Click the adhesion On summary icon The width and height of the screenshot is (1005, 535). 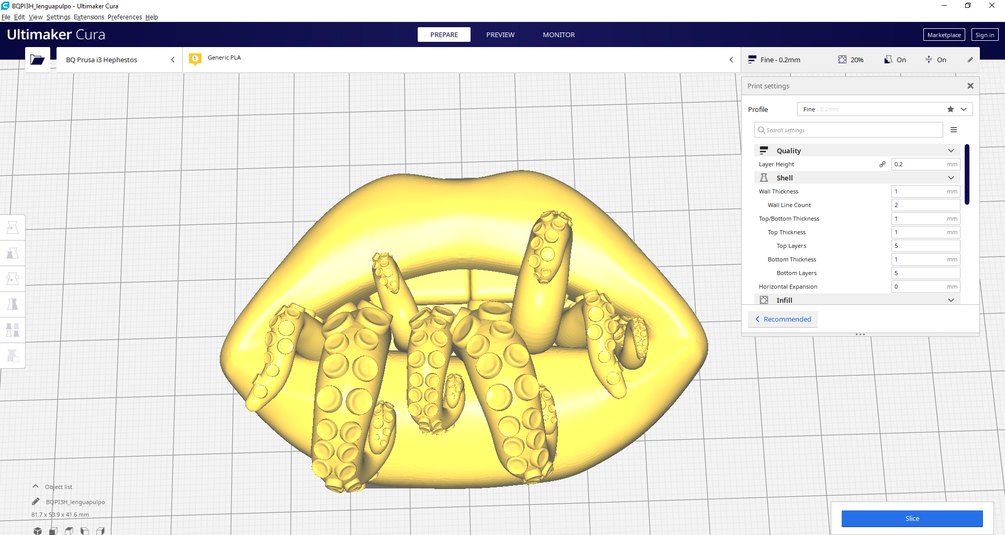tap(929, 60)
